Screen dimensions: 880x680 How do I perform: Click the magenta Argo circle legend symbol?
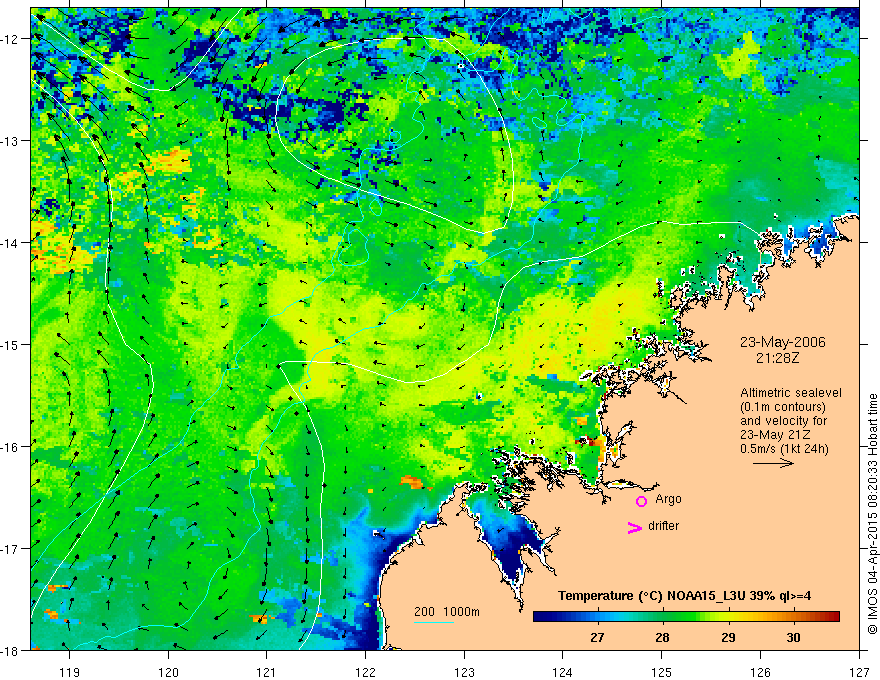tap(641, 501)
